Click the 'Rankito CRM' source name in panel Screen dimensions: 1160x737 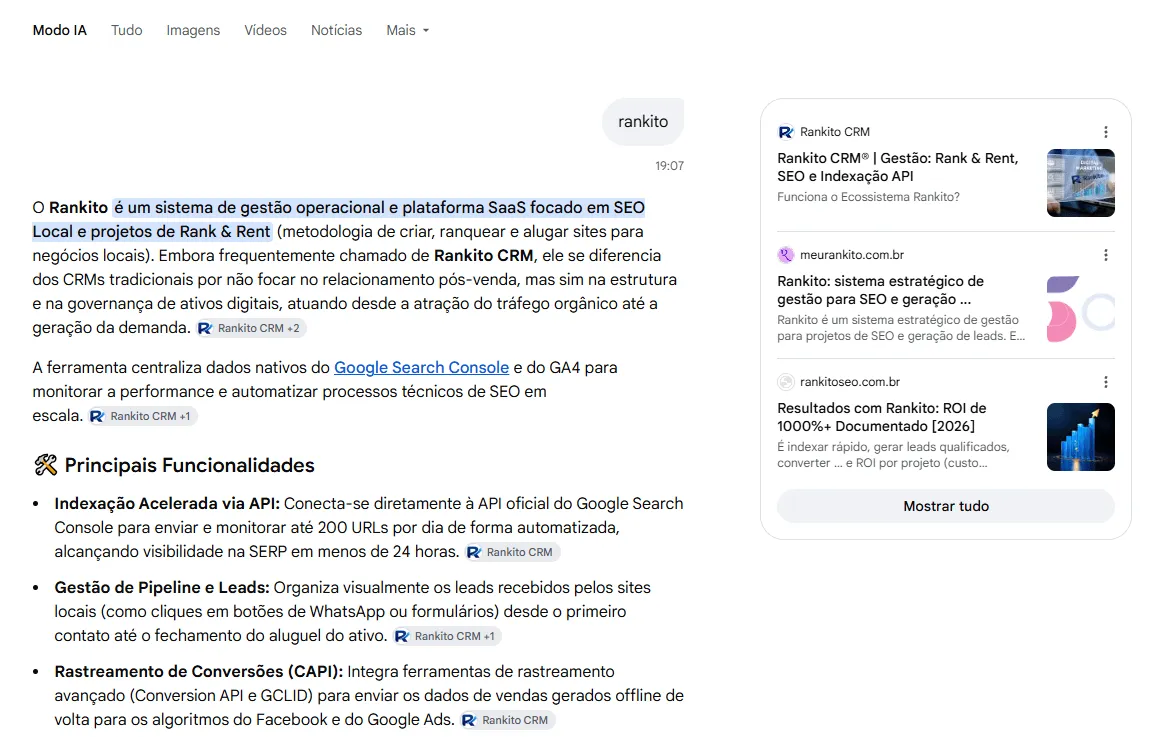click(834, 132)
